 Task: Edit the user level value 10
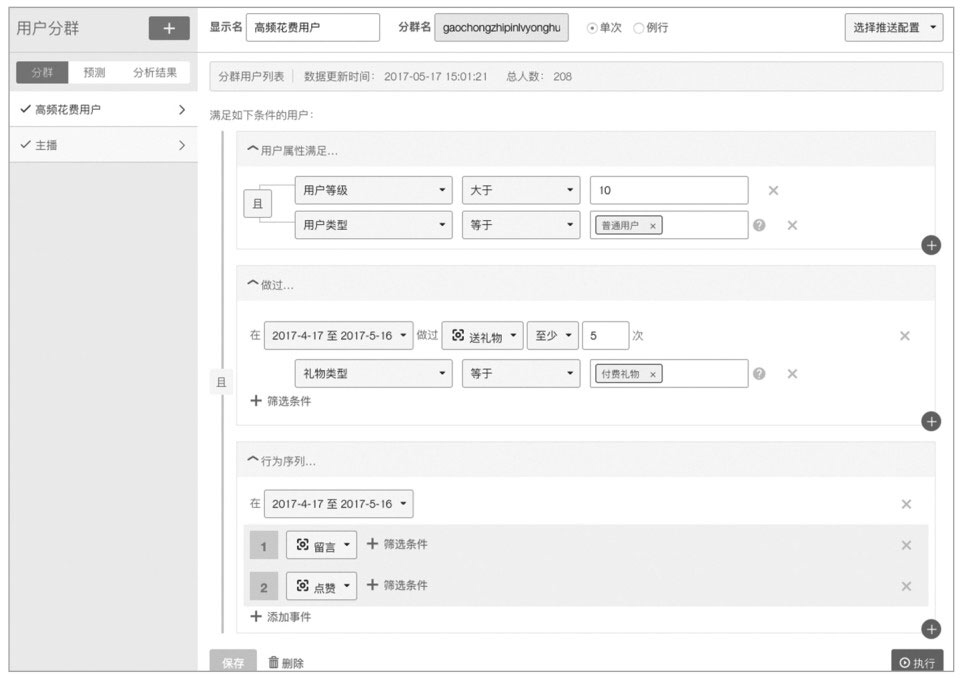(669, 190)
